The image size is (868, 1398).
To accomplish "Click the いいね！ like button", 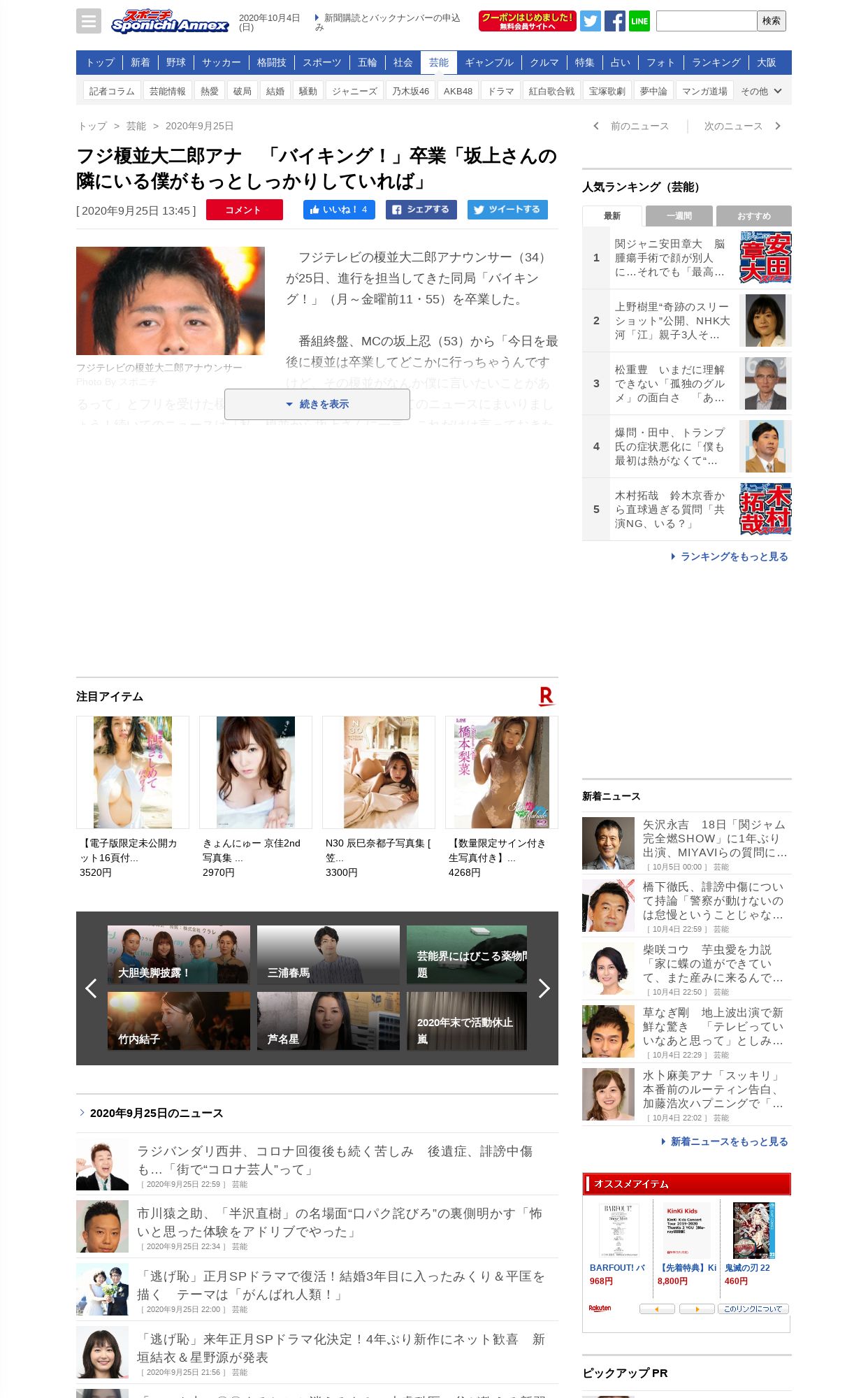I will (x=339, y=210).
